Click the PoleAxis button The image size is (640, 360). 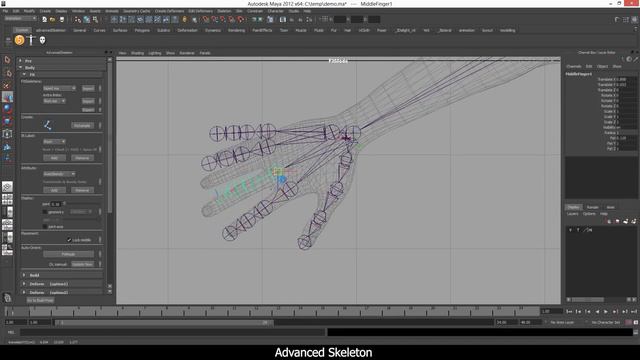(68, 254)
